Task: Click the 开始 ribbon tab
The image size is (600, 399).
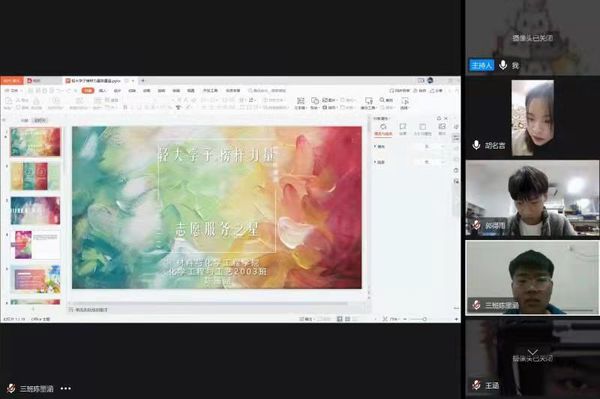Action: coord(88,91)
